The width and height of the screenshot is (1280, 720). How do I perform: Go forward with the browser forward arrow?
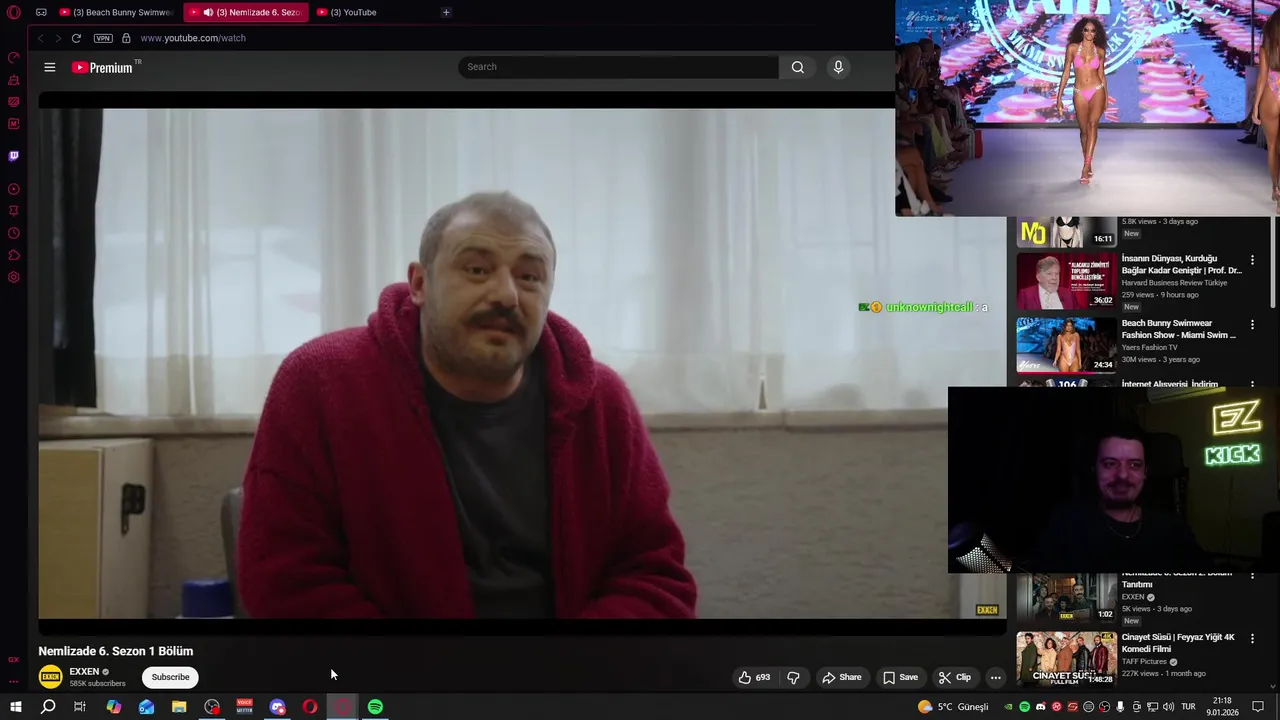pyautogui.click(x=58, y=38)
